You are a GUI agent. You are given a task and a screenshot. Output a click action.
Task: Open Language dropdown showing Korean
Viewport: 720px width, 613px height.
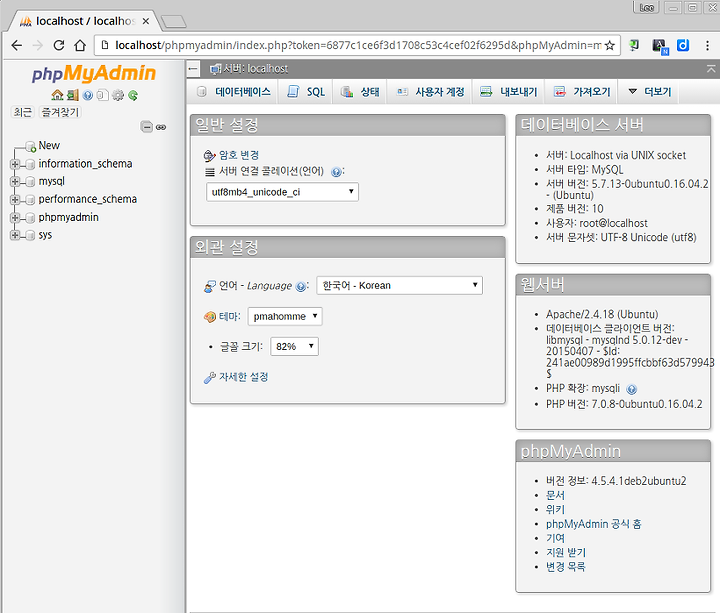pos(399,286)
